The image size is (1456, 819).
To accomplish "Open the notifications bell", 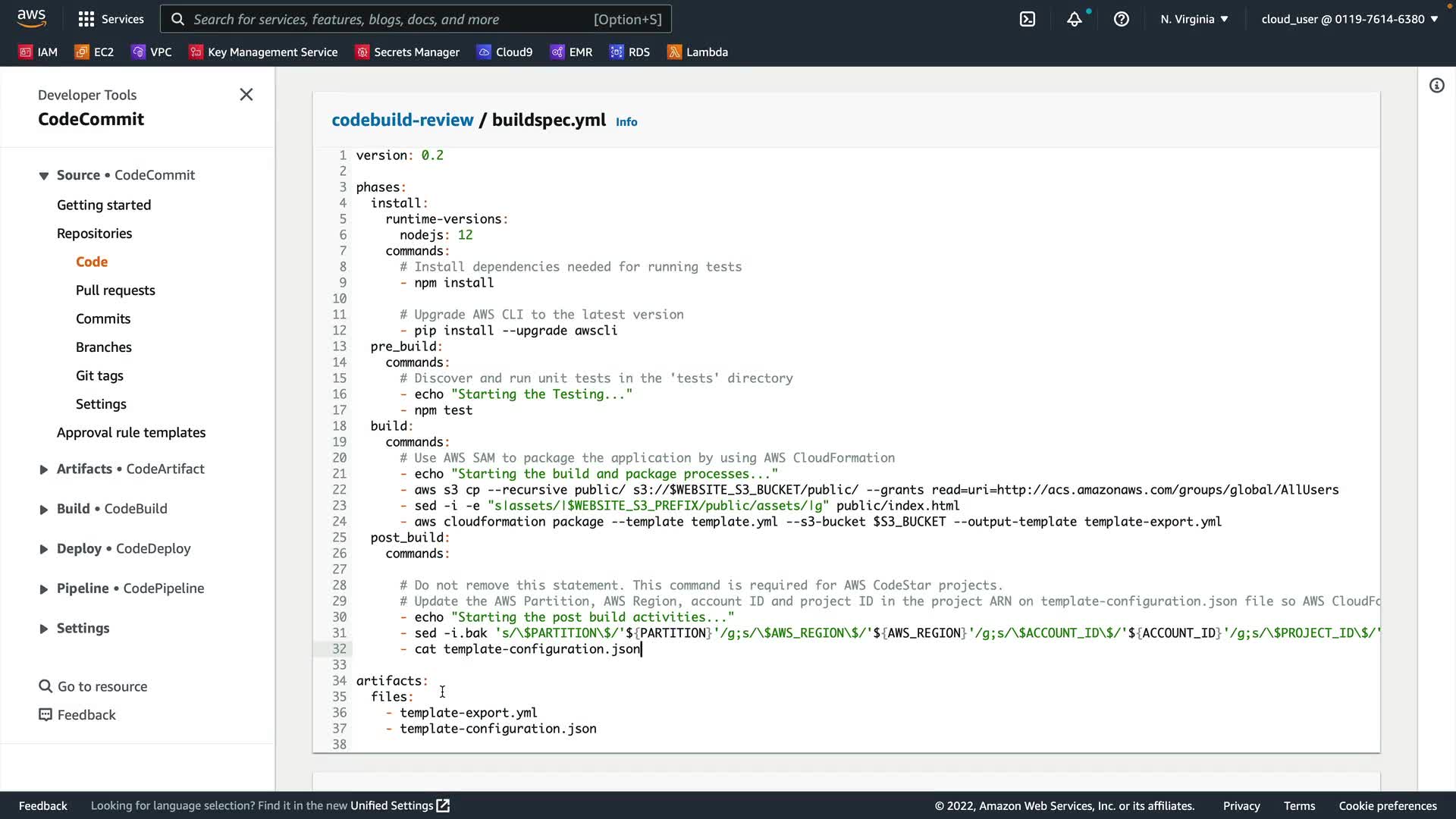I will pos(1074,19).
